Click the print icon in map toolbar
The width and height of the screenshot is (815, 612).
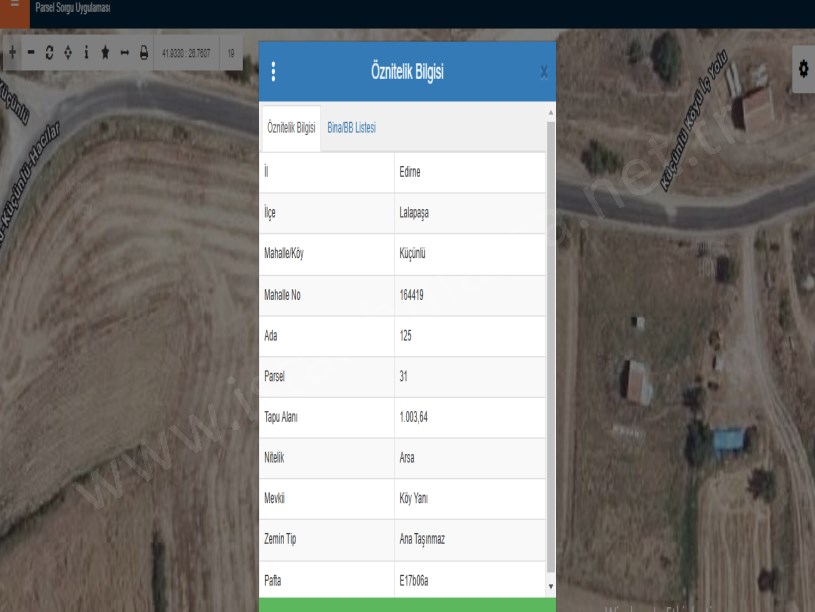[x=144, y=52]
